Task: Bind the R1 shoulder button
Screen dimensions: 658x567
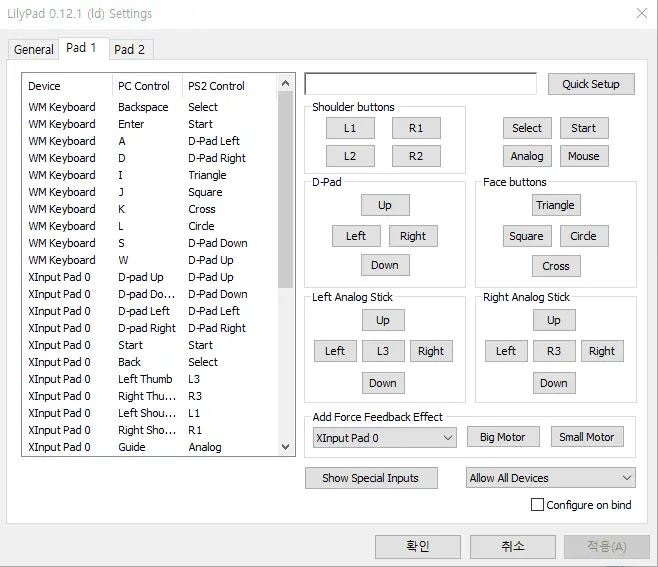Action: point(416,128)
